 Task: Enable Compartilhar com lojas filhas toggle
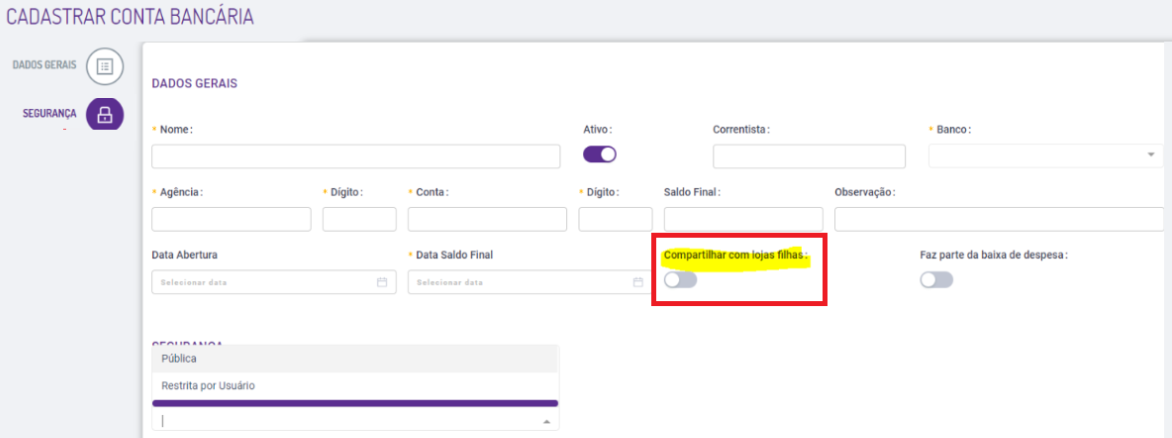pos(680,281)
